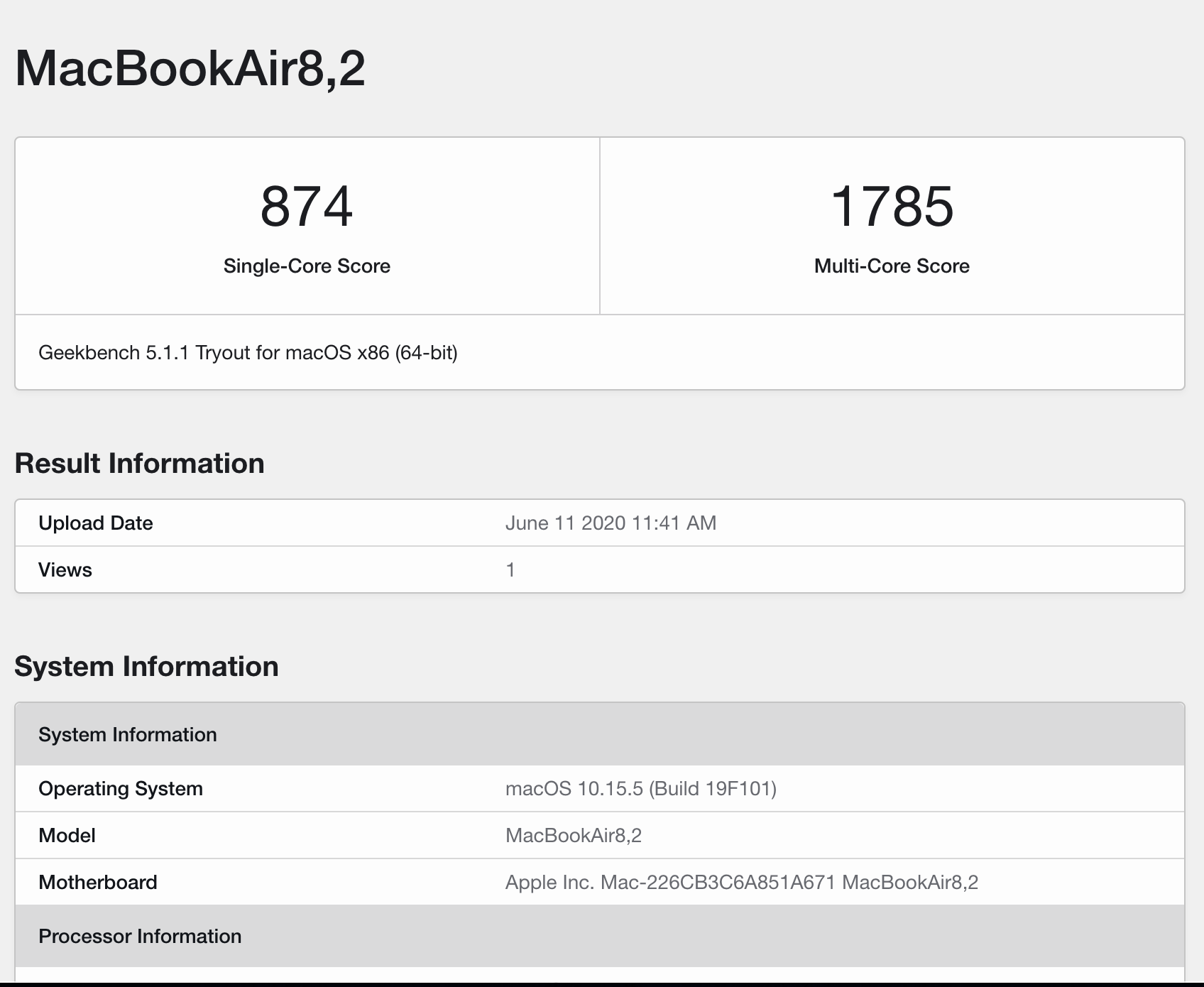This screenshot has height=987, width=1204.
Task: Select the multi-core score value 1785
Action: point(892,206)
